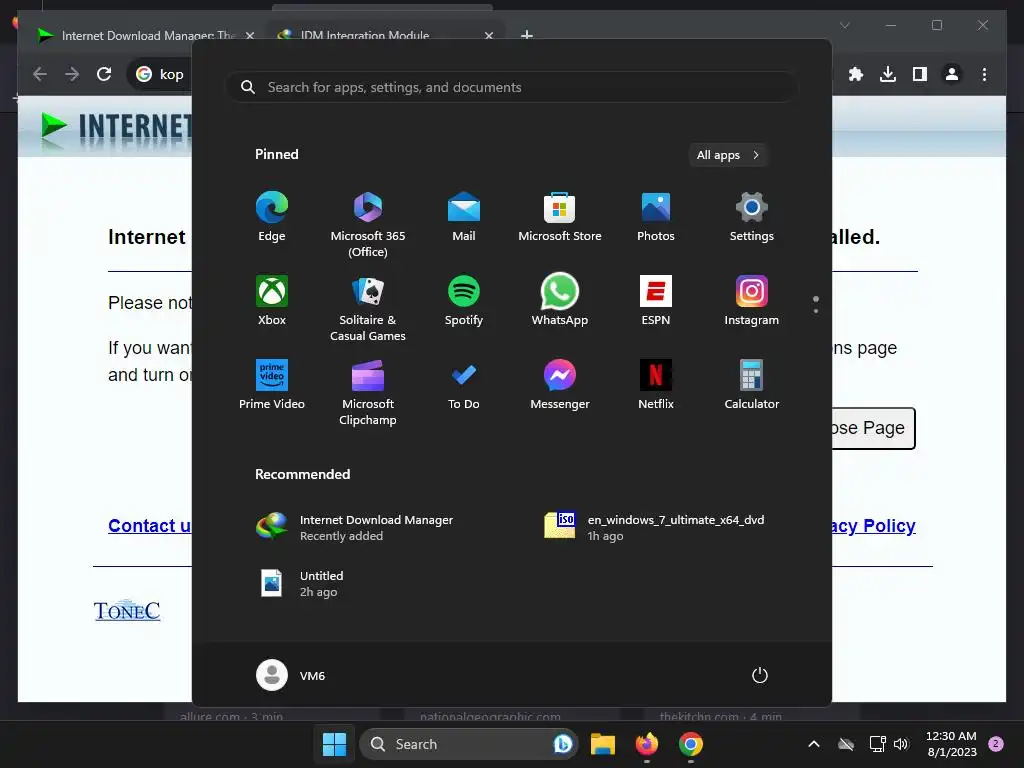
Task: Open Solitaire & Casual Games
Action: (368, 310)
